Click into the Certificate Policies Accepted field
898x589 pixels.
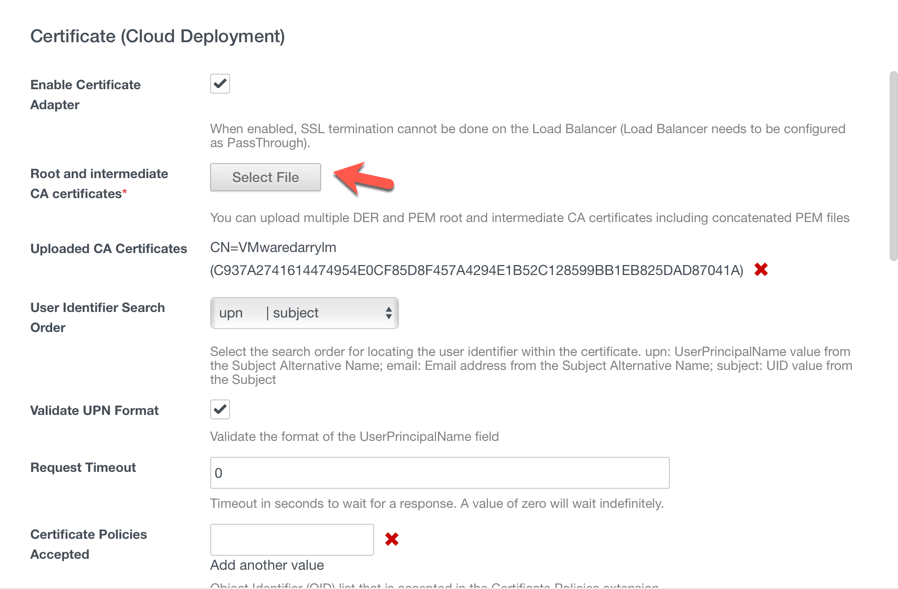[291, 540]
